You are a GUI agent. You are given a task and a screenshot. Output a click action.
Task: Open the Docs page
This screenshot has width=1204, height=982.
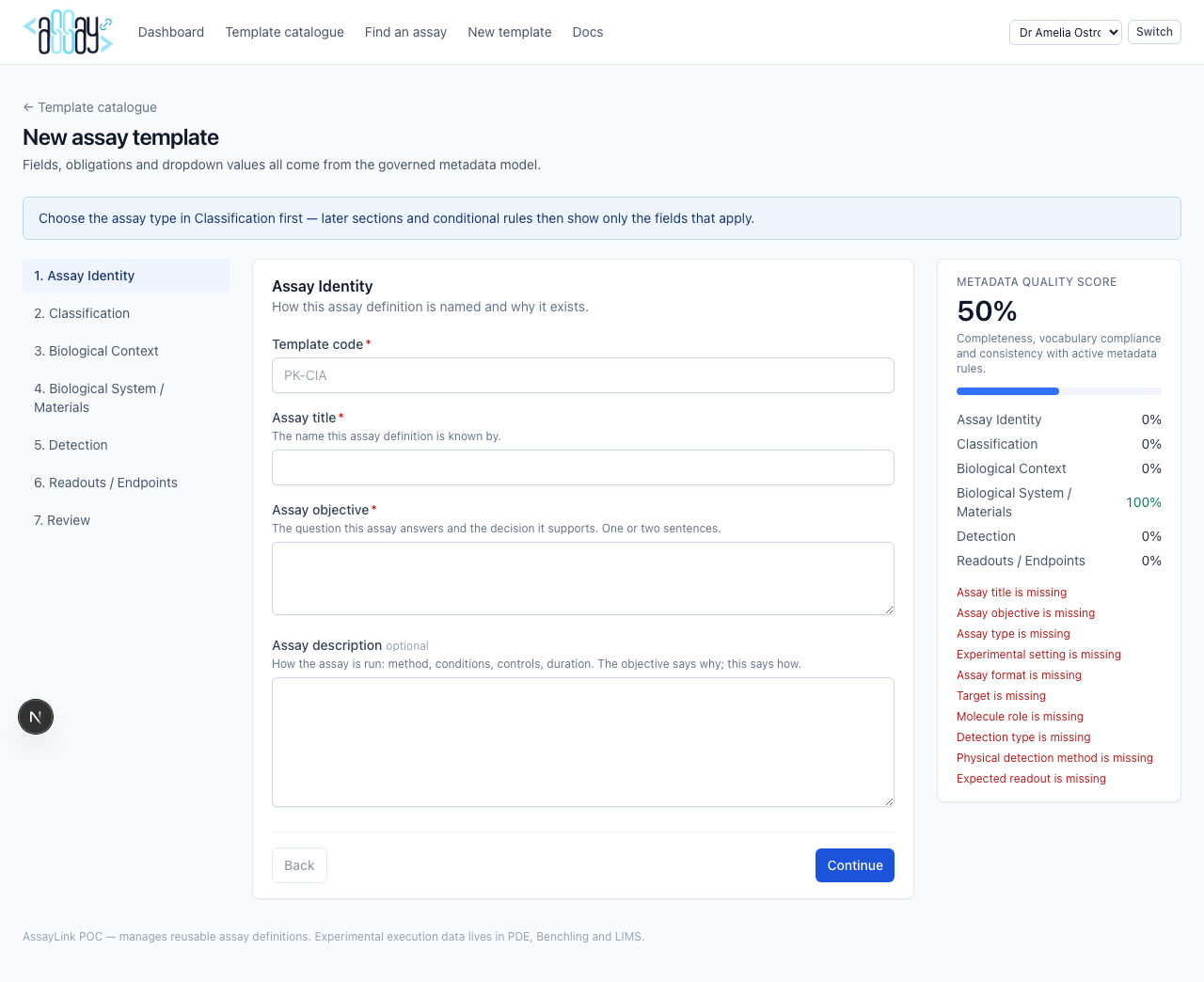pos(588,32)
